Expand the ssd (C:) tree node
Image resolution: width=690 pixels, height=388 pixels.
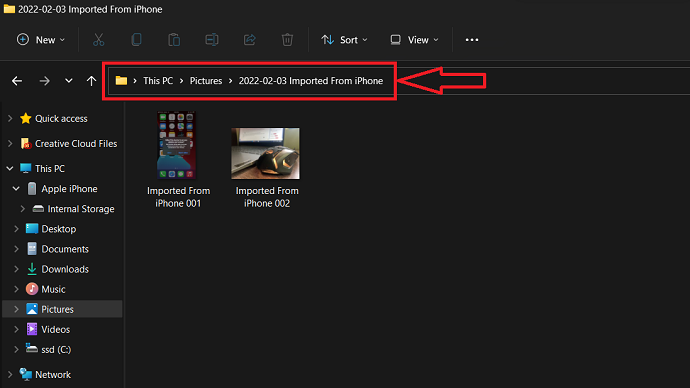coord(16,349)
